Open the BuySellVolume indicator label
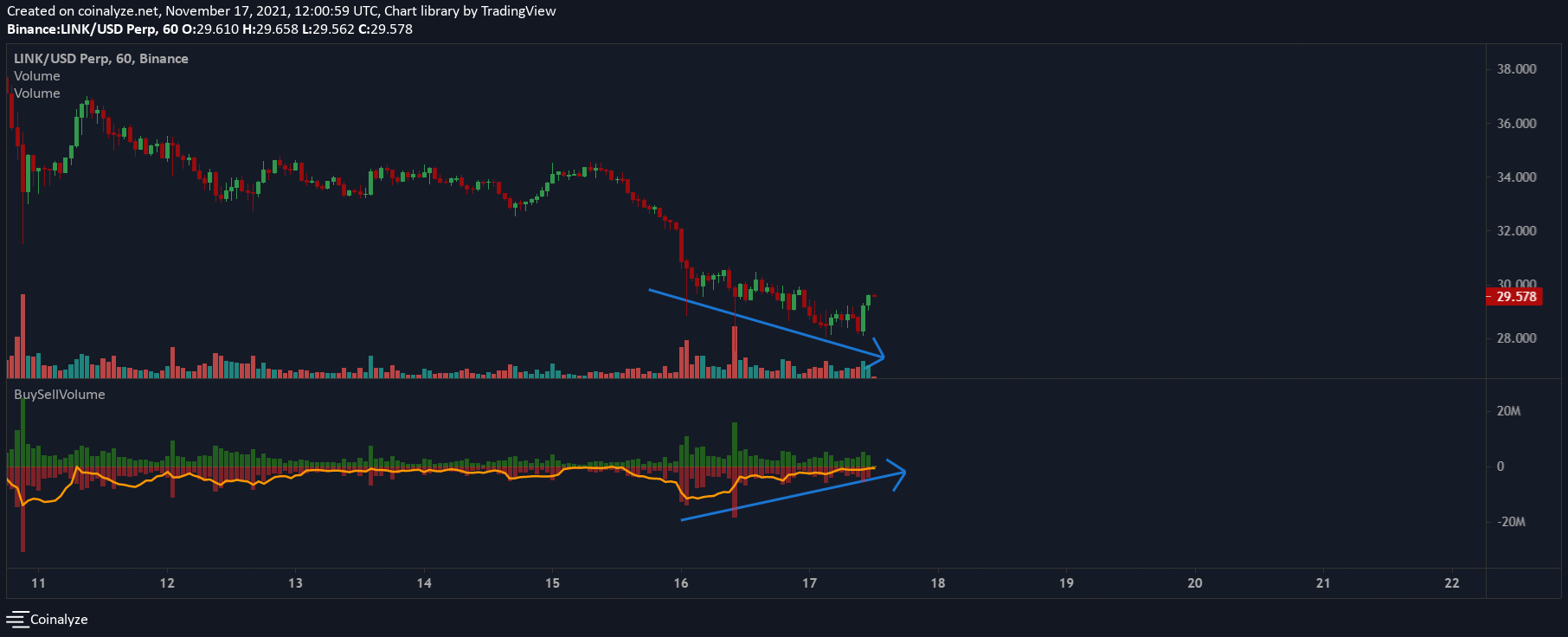Image resolution: width=1568 pixels, height=637 pixels. coord(60,395)
